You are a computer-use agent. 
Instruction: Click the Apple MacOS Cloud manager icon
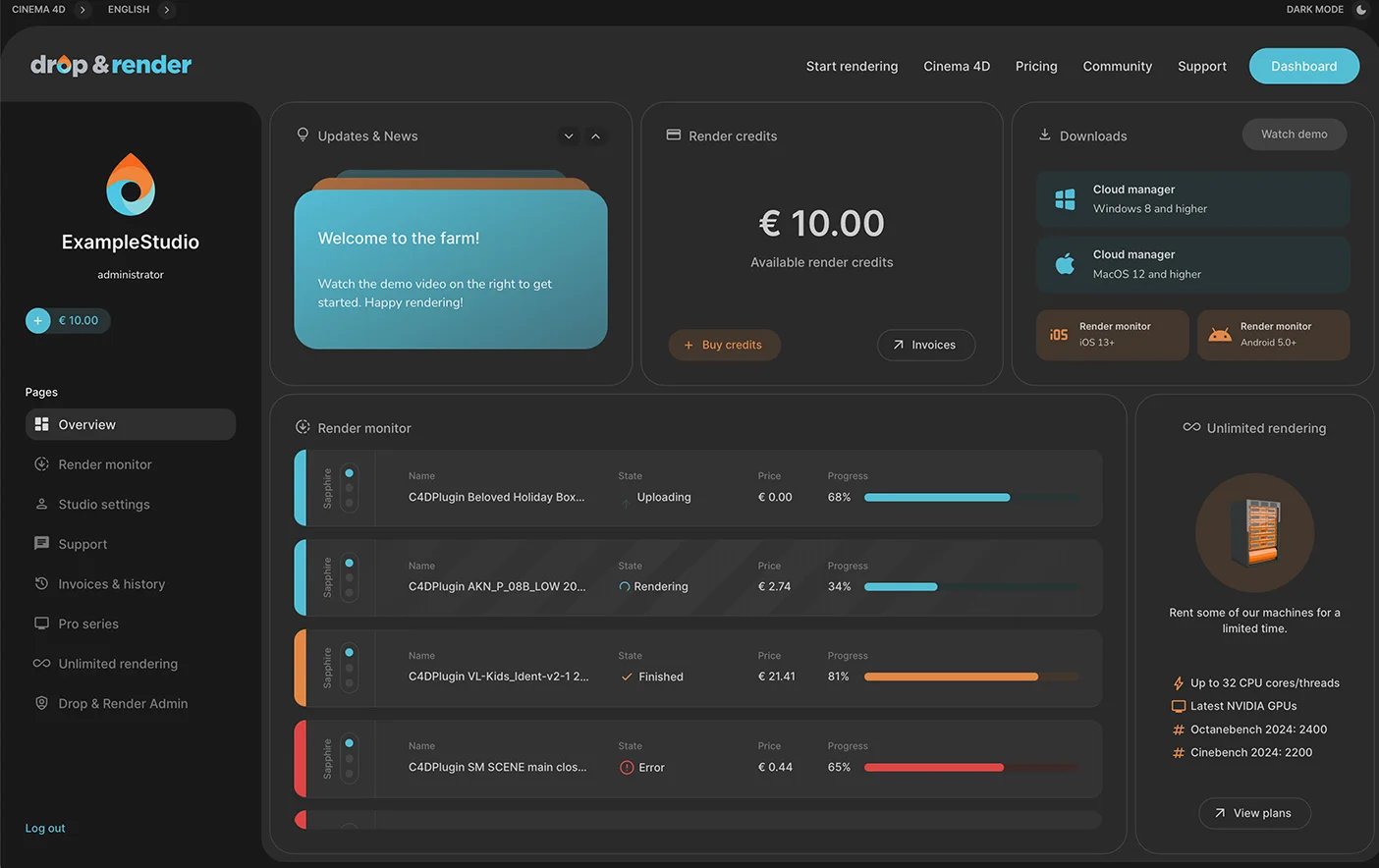[1065, 264]
